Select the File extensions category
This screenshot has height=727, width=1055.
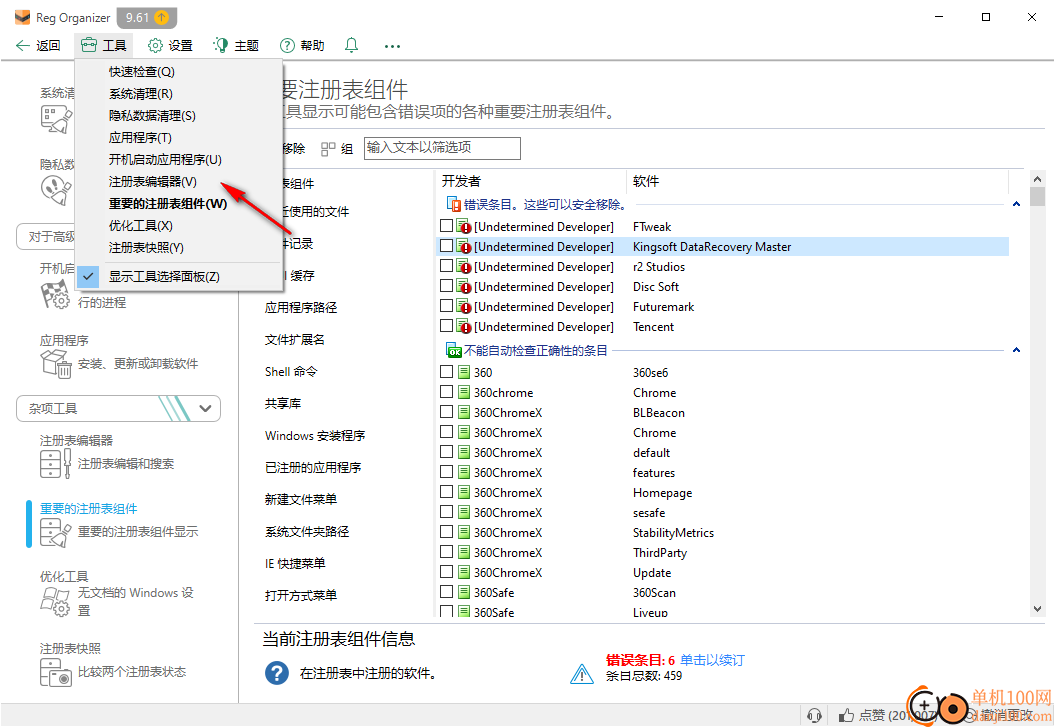coord(295,340)
